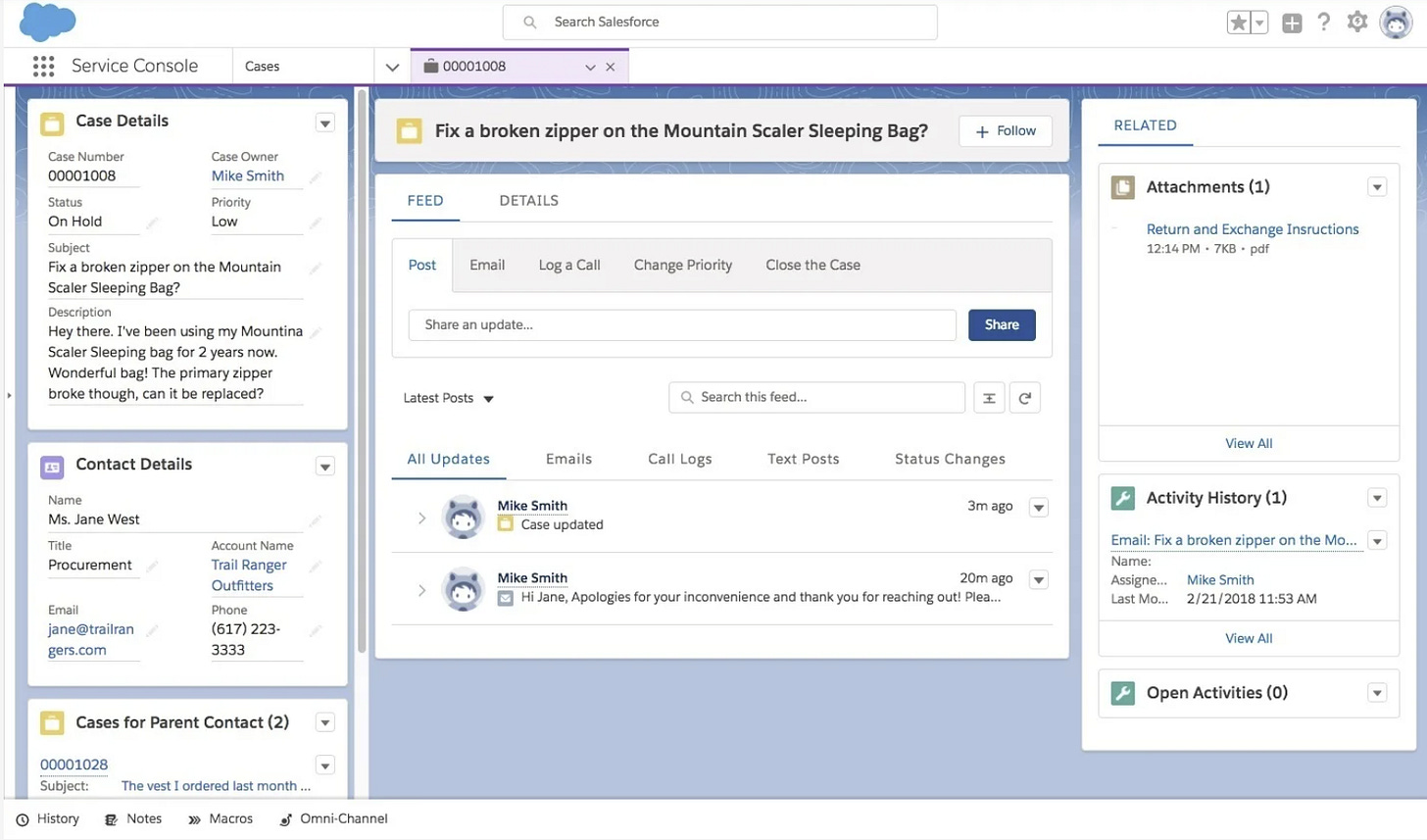Image resolution: width=1427 pixels, height=840 pixels.
Task: Select the Log a Call action
Action: [569, 265]
